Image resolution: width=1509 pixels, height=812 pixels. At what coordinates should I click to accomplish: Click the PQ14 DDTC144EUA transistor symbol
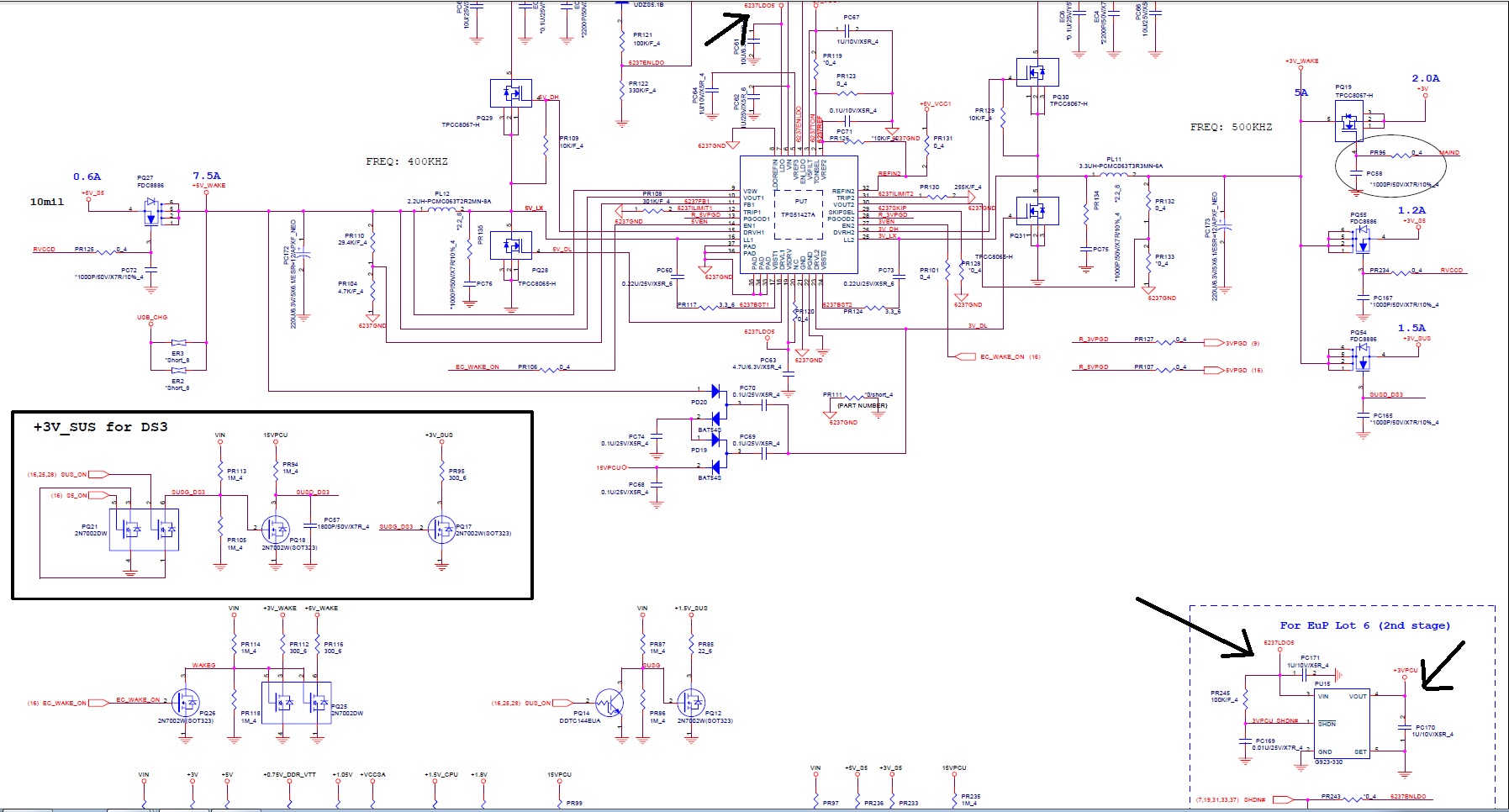[610, 703]
